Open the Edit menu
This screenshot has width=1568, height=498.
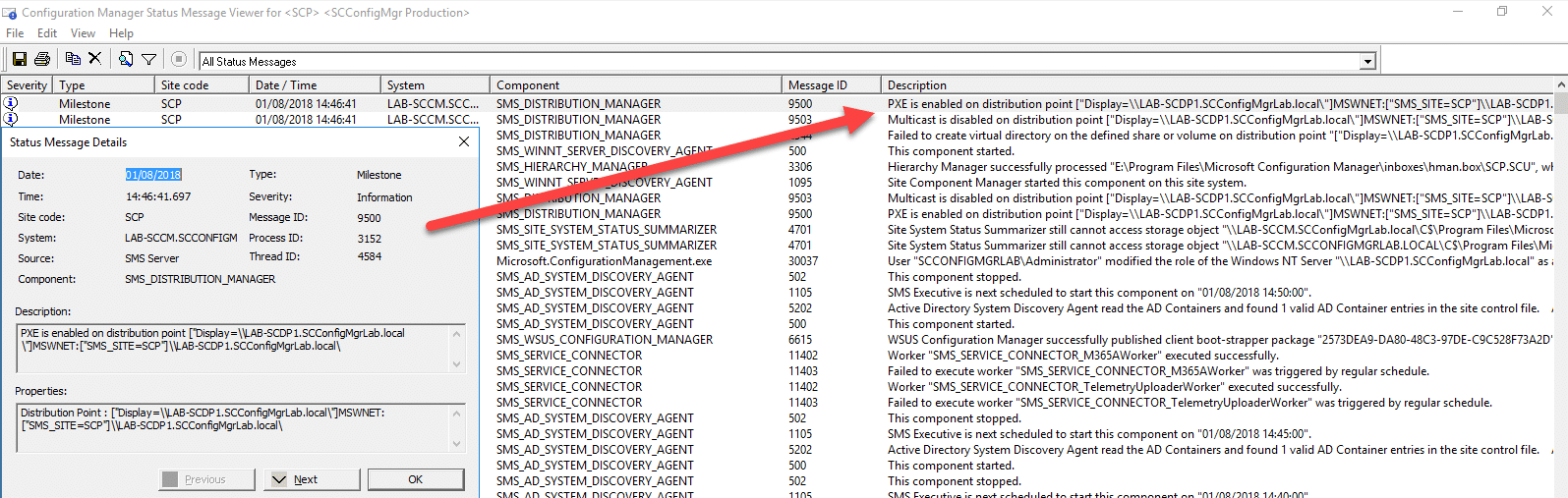coord(47,33)
